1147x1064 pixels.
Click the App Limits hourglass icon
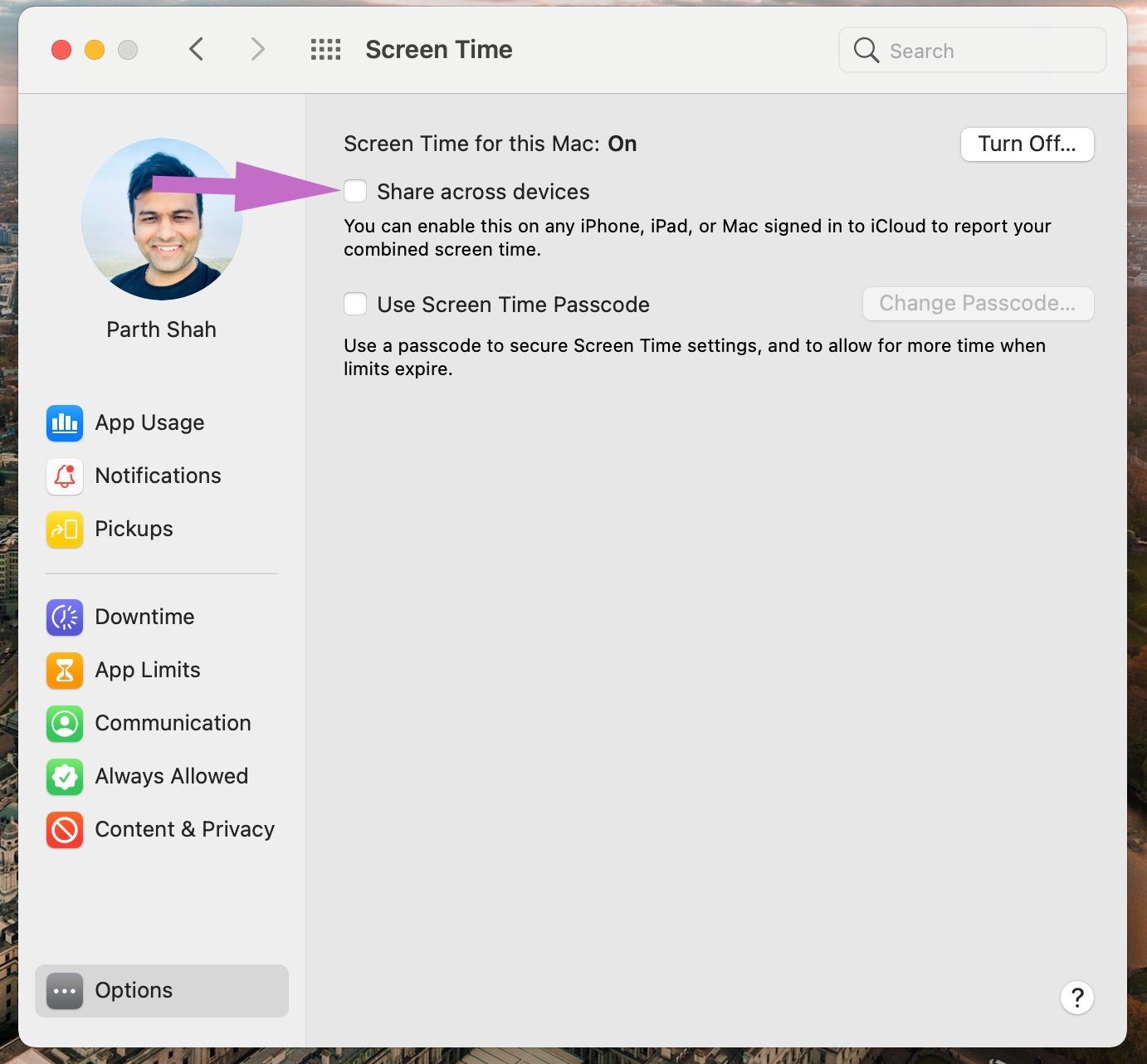(x=65, y=671)
